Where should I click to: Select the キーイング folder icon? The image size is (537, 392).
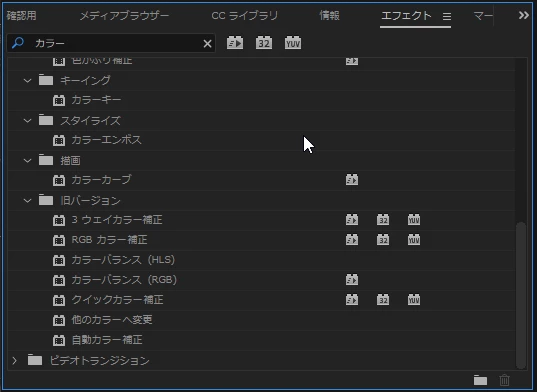click(46, 80)
